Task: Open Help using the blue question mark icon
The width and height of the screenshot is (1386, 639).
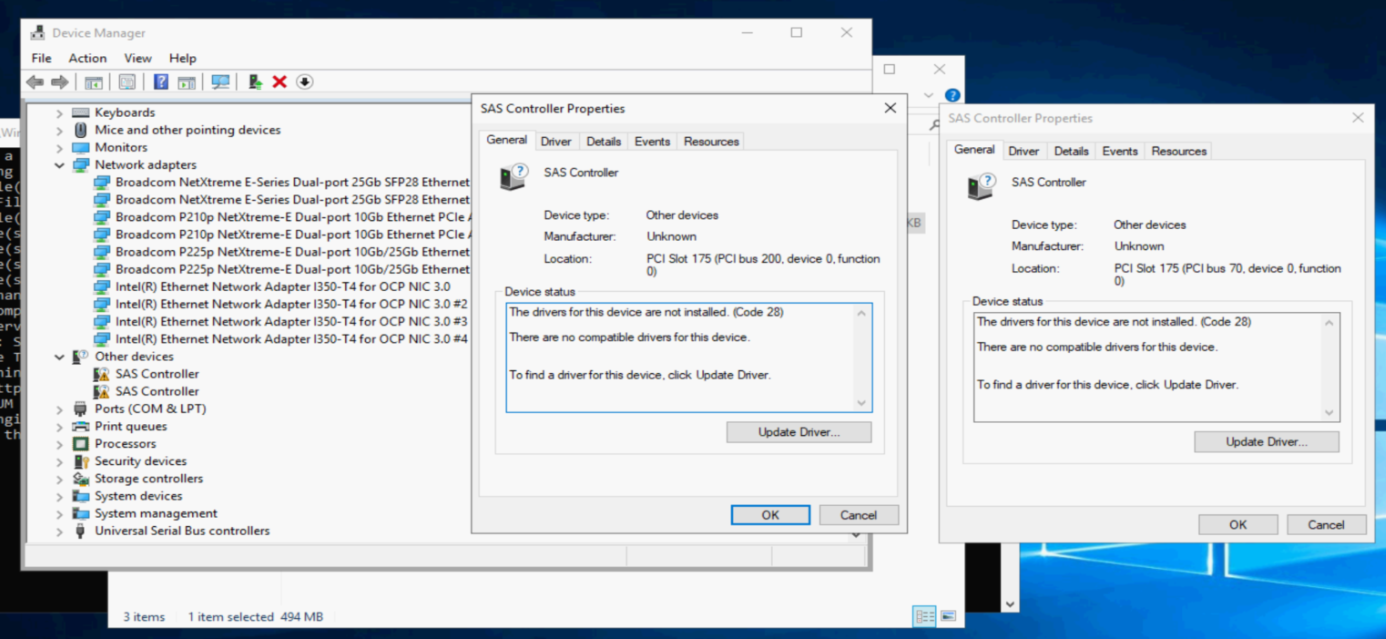Action: [162, 82]
